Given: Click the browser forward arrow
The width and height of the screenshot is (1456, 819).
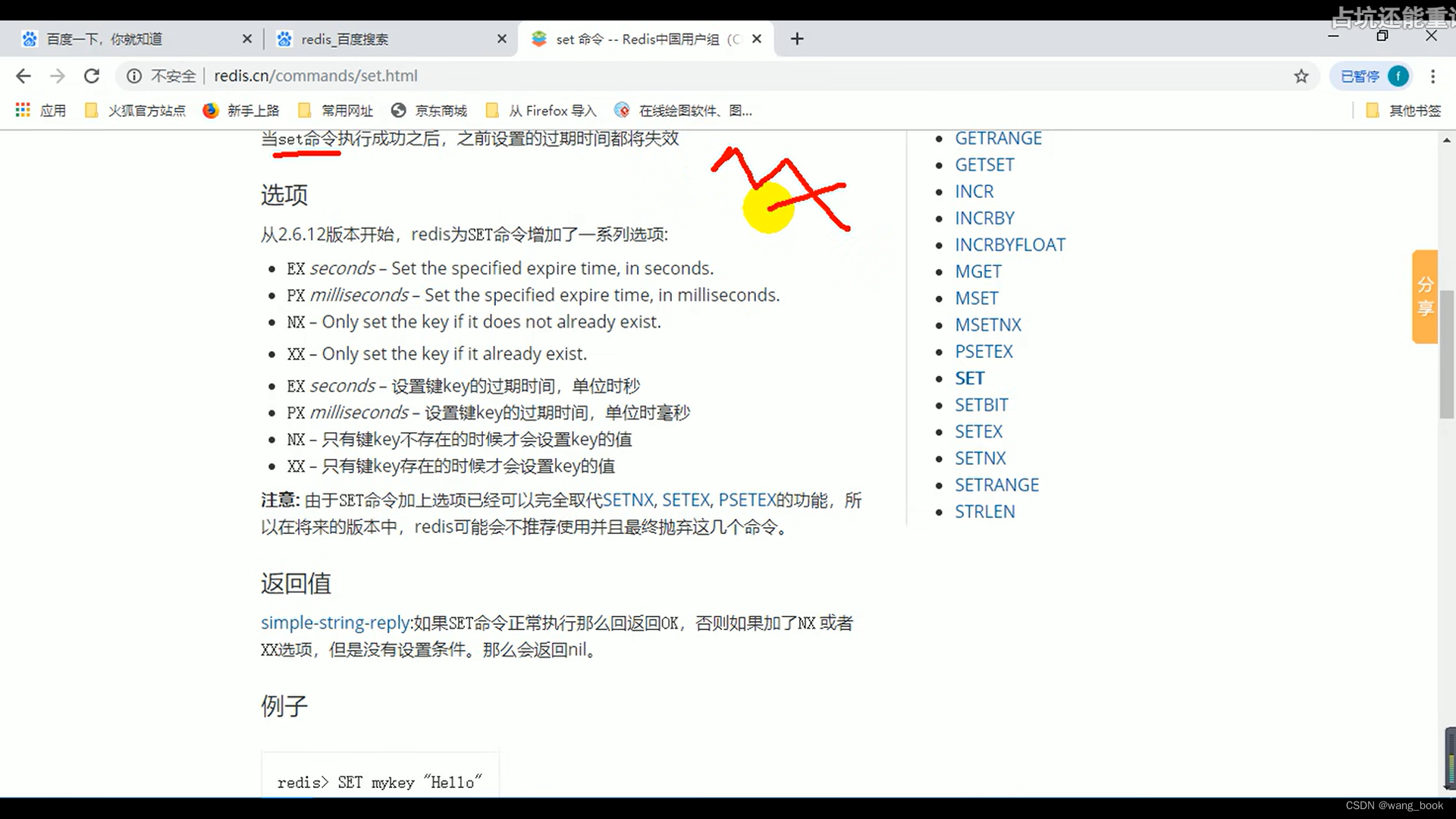Looking at the screenshot, I should 58,76.
